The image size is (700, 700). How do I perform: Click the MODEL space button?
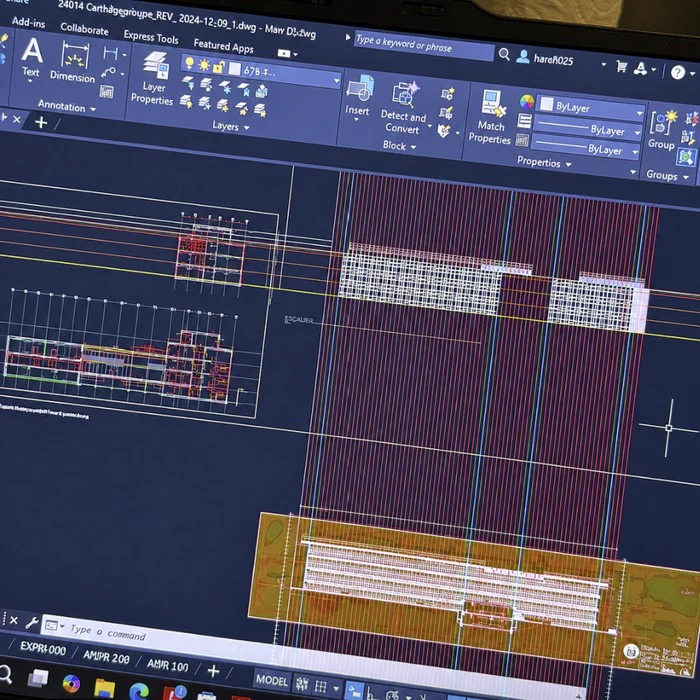(x=271, y=680)
